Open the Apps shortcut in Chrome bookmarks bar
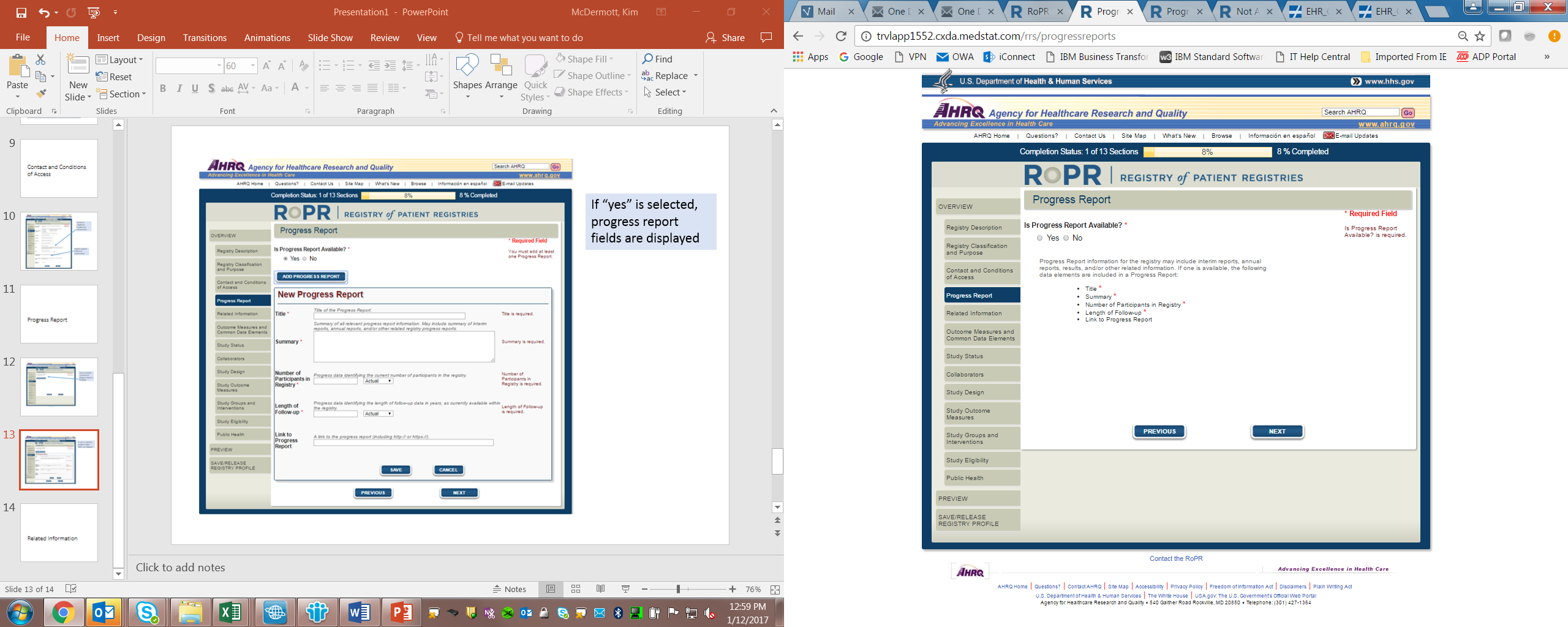 click(x=810, y=57)
